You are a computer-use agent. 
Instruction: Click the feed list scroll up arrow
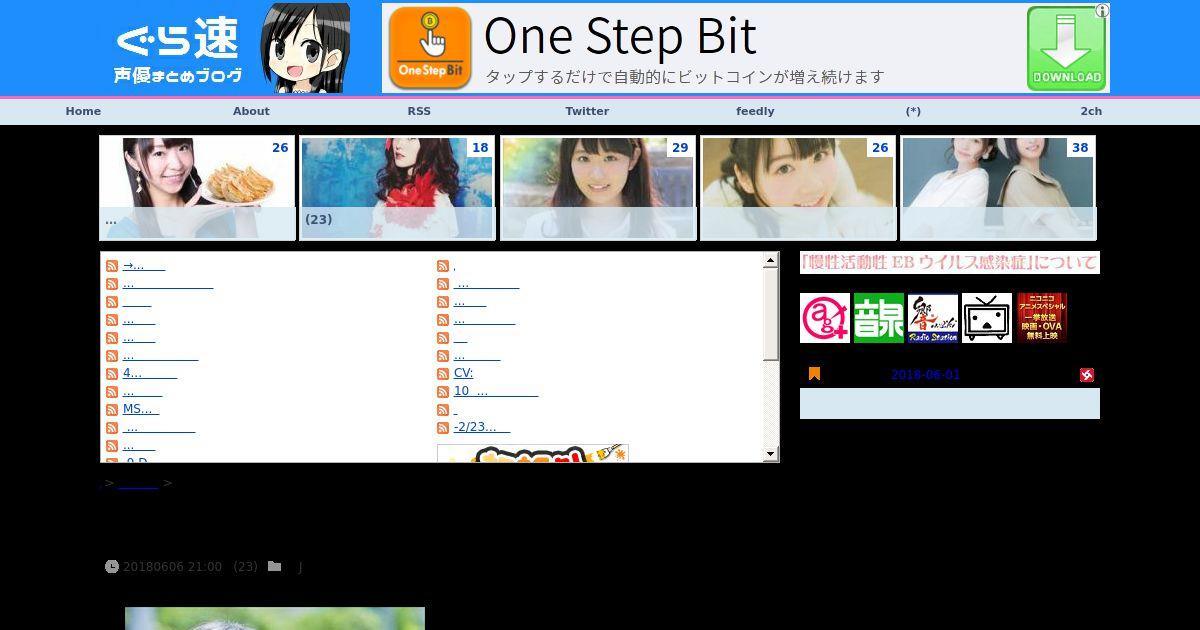tap(770, 261)
